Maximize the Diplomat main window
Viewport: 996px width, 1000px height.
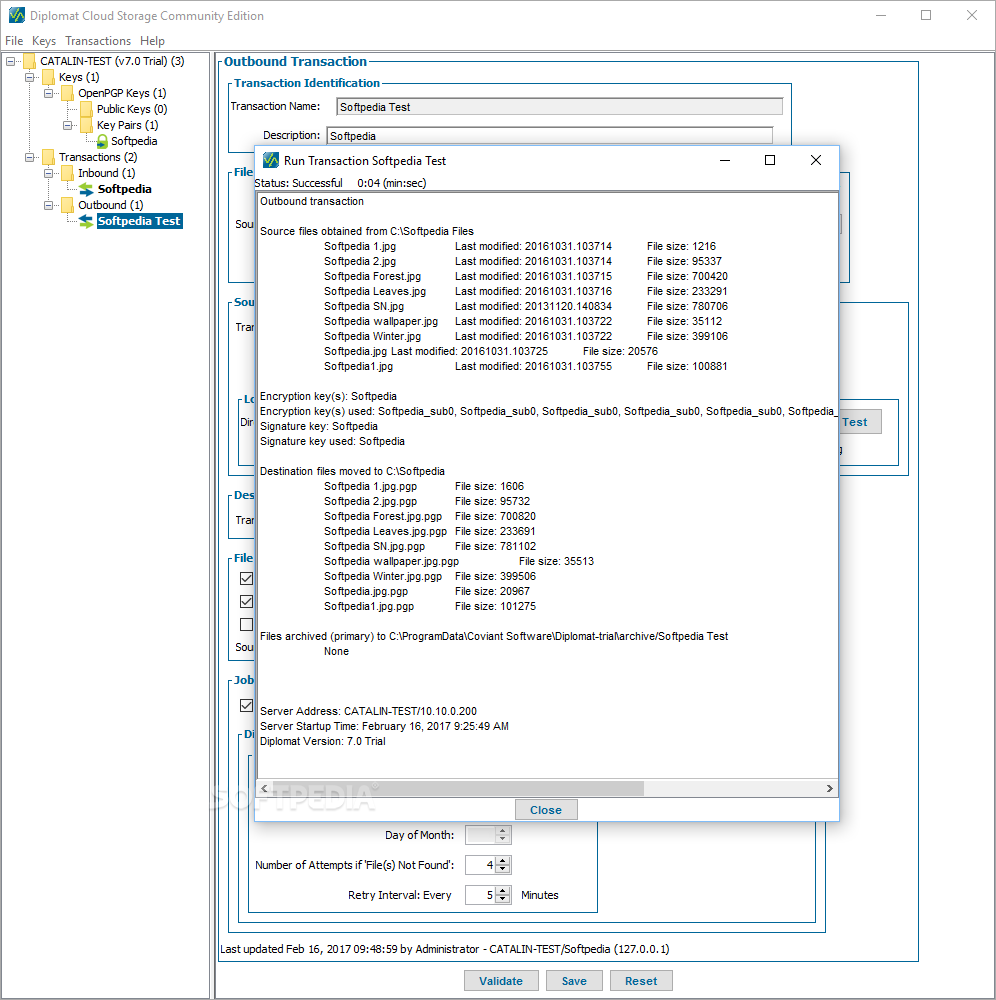click(926, 15)
